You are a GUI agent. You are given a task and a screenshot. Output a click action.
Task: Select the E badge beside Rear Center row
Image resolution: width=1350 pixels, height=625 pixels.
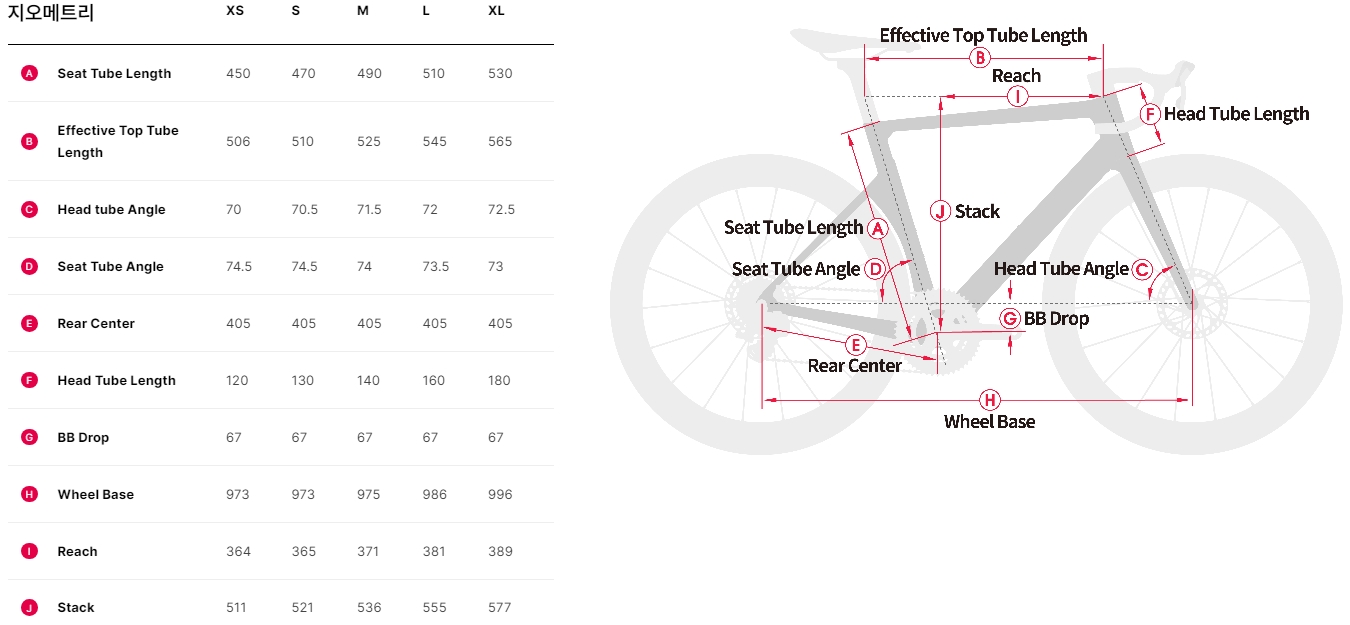tap(29, 323)
